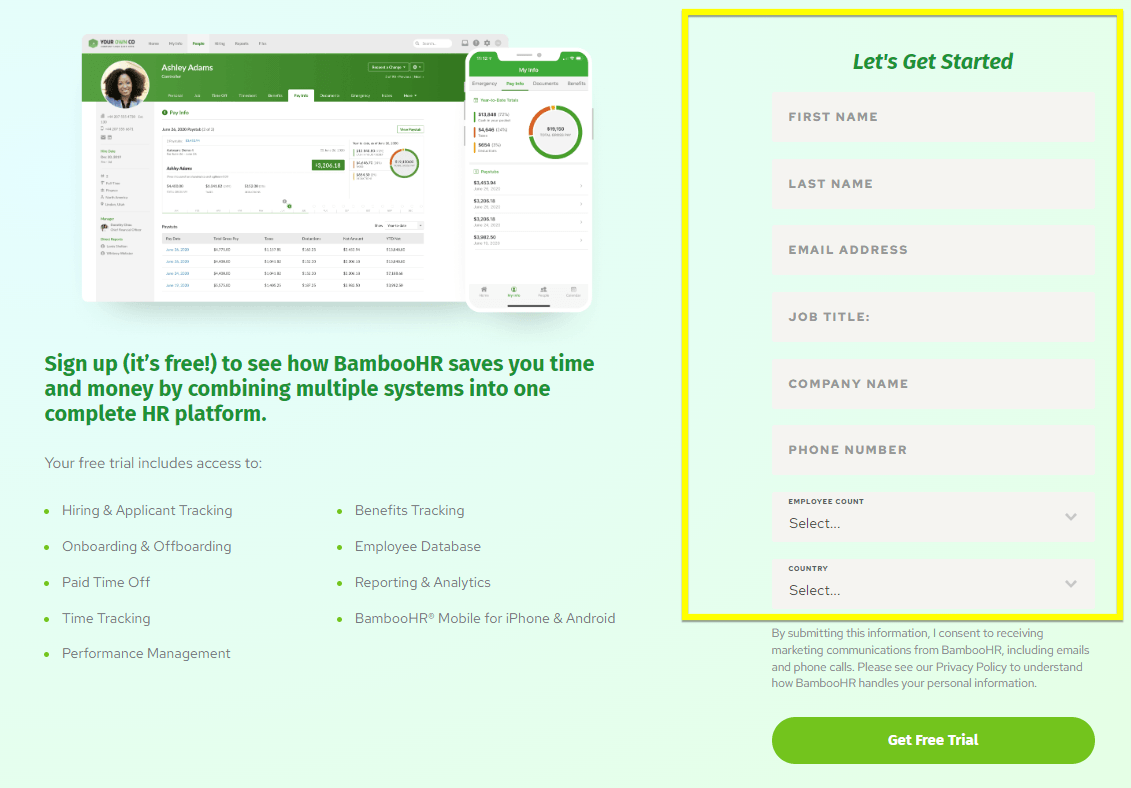Click the "Let's Get Started" heading
This screenshot has width=1131, height=788.
click(933, 61)
